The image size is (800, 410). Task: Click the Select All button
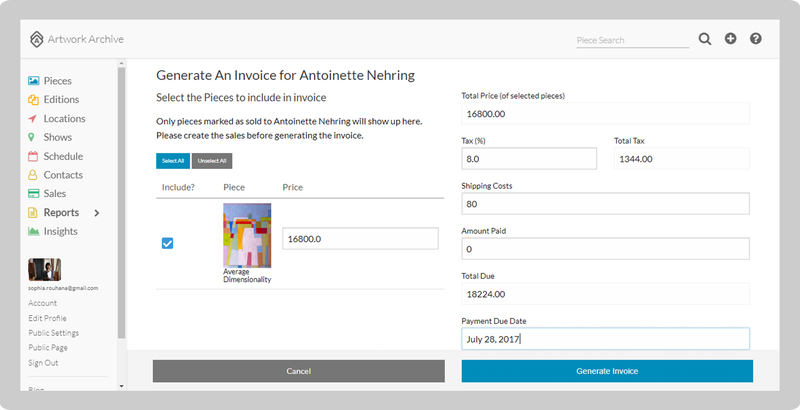tap(172, 161)
